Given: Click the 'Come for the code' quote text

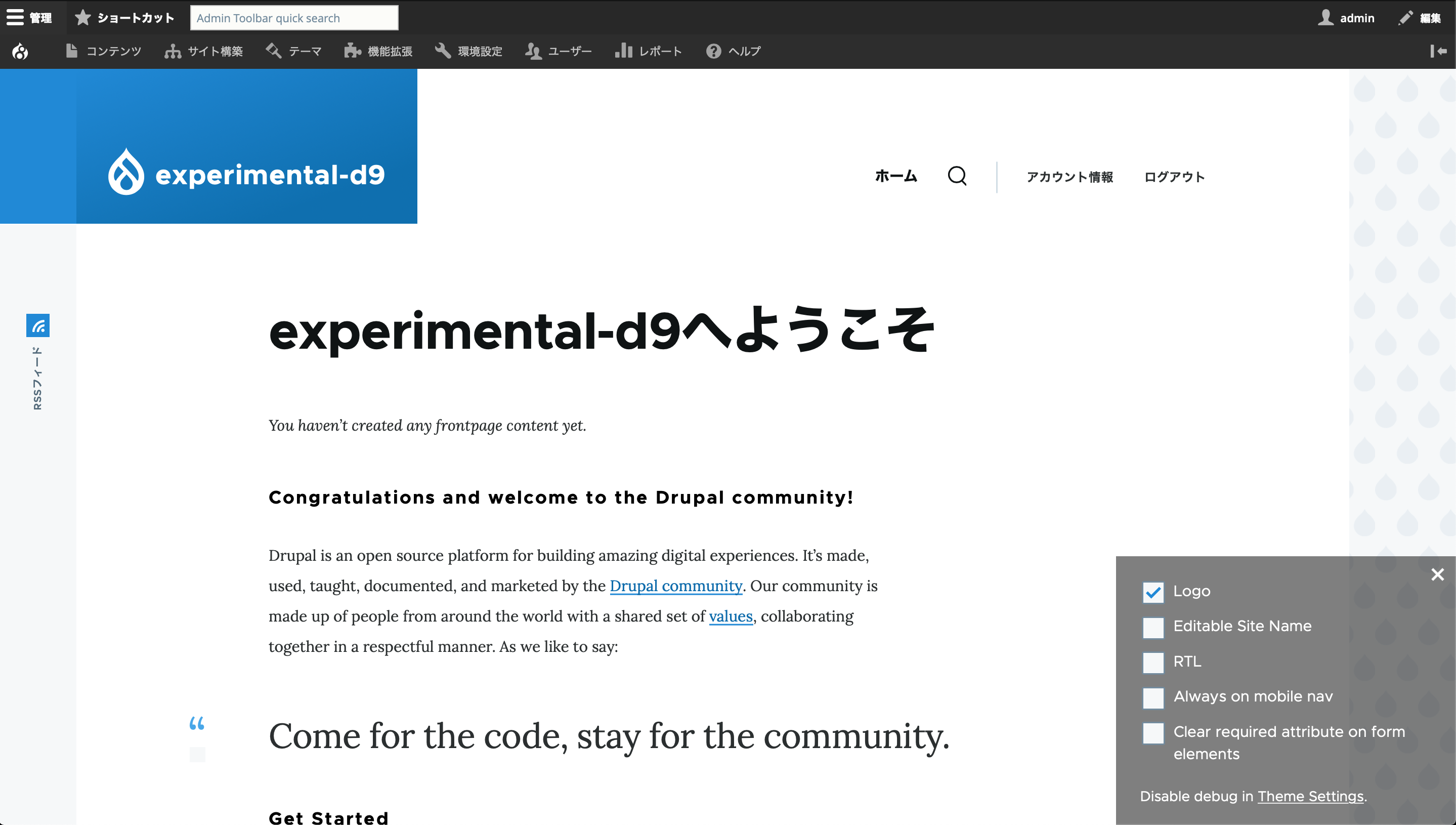Looking at the screenshot, I should click(609, 736).
